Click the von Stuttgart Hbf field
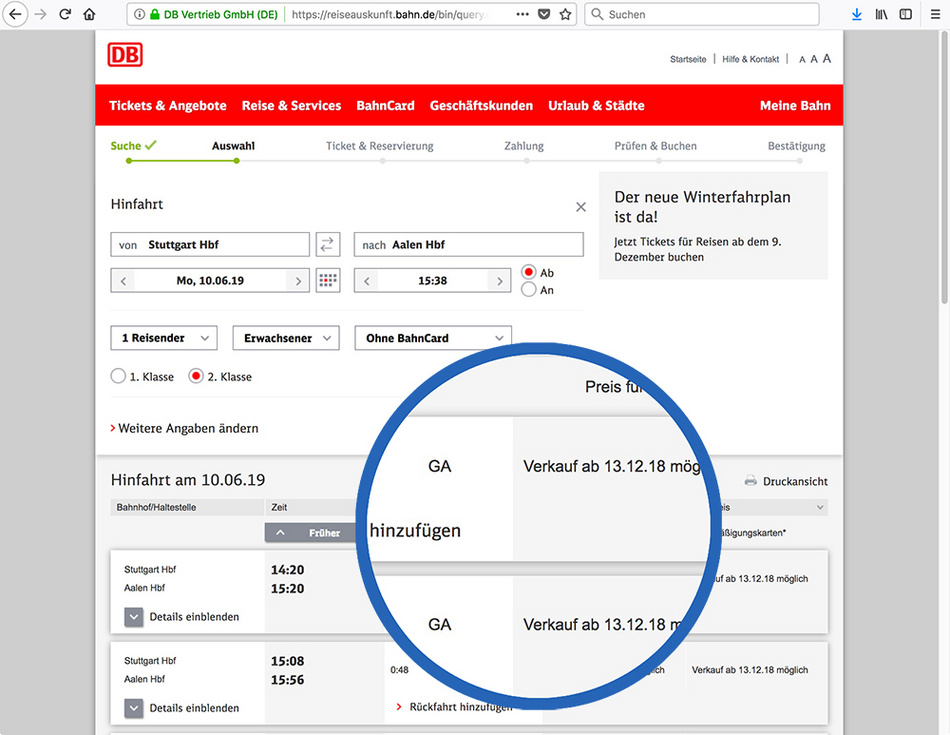This screenshot has height=735, width=950. click(x=210, y=244)
